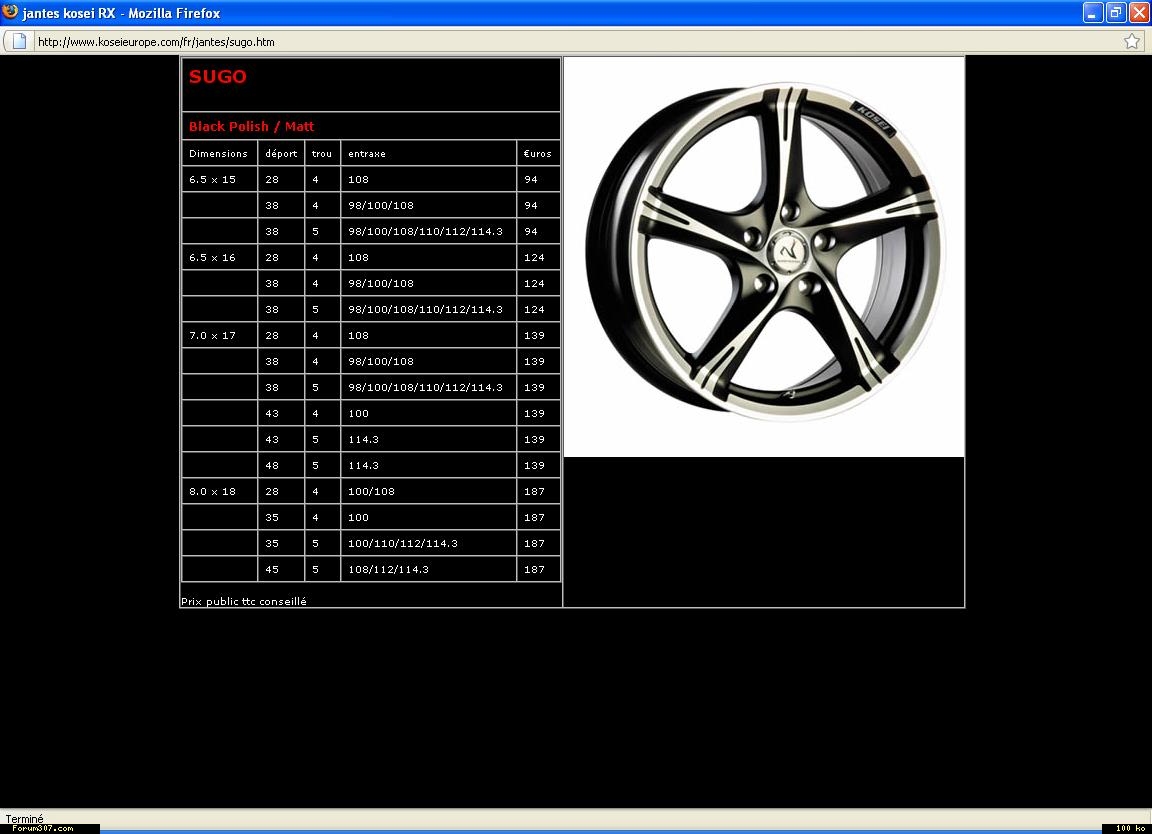Click the 'Dimensions' column header
The image size is (1152, 834).
219,154
